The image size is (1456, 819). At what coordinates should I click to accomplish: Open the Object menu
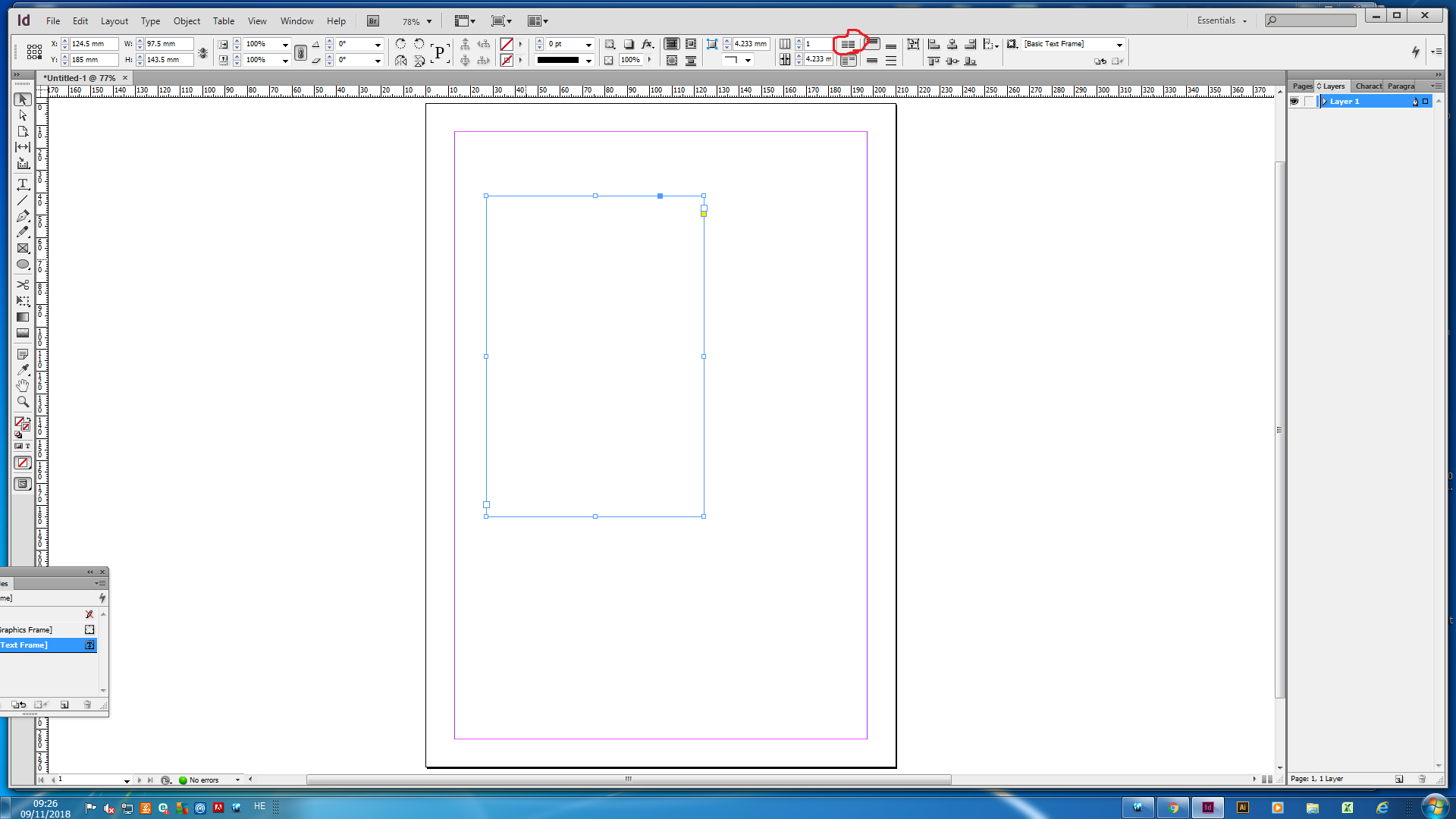187,21
